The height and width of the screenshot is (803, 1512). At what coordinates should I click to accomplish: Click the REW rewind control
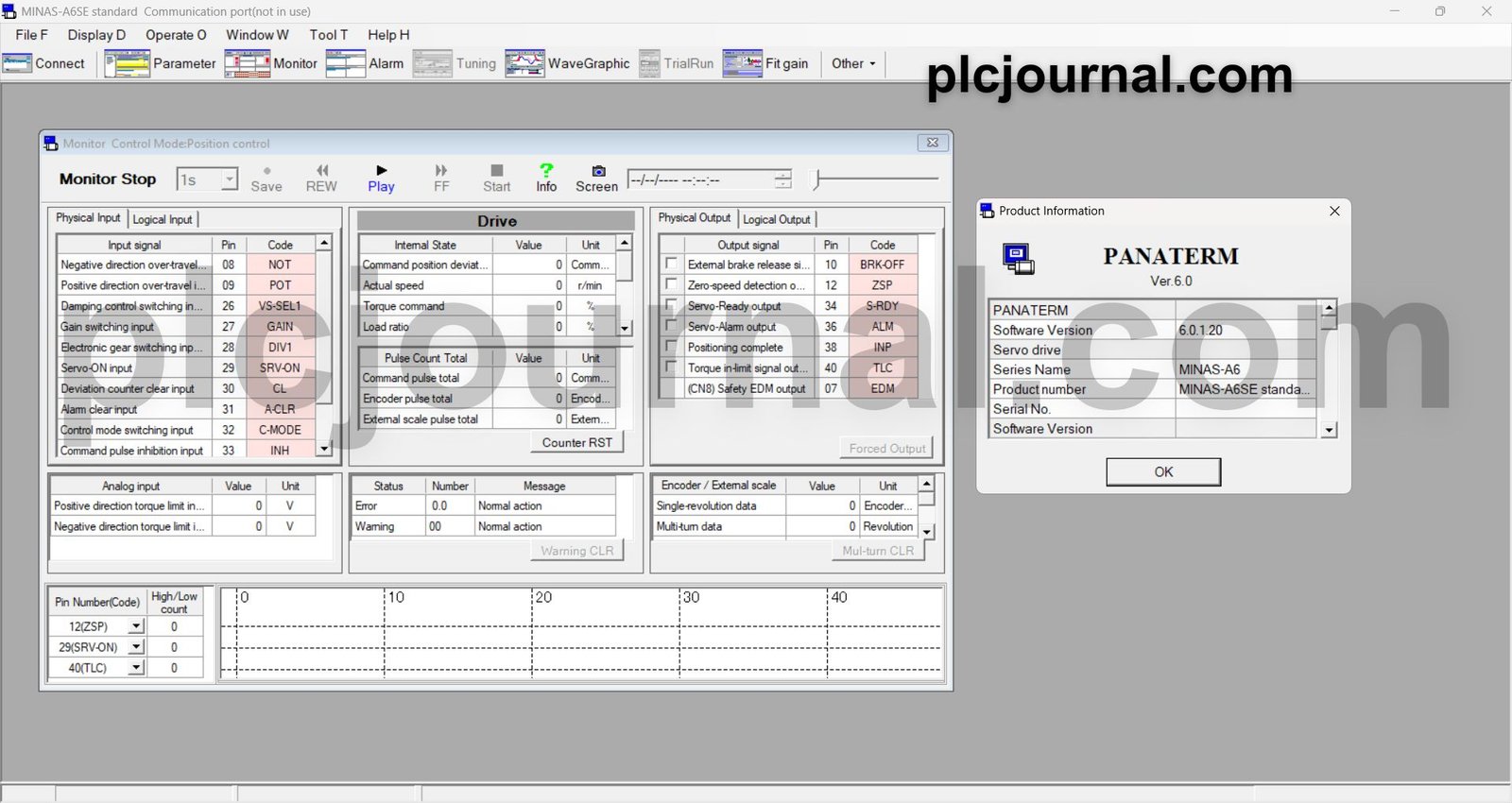(321, 179)
